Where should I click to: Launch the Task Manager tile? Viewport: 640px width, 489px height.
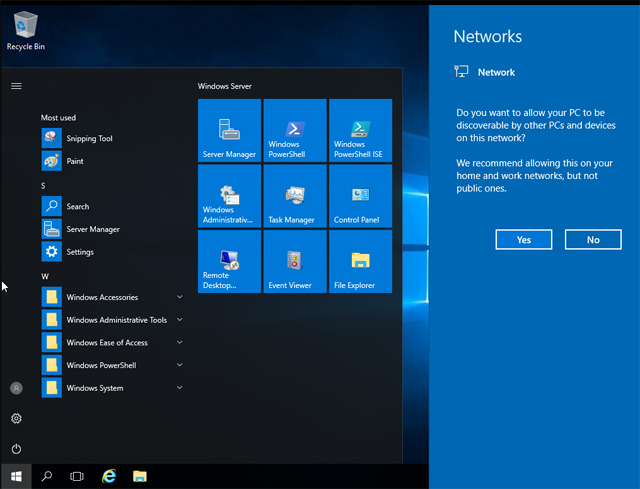(x=294, y=195)
